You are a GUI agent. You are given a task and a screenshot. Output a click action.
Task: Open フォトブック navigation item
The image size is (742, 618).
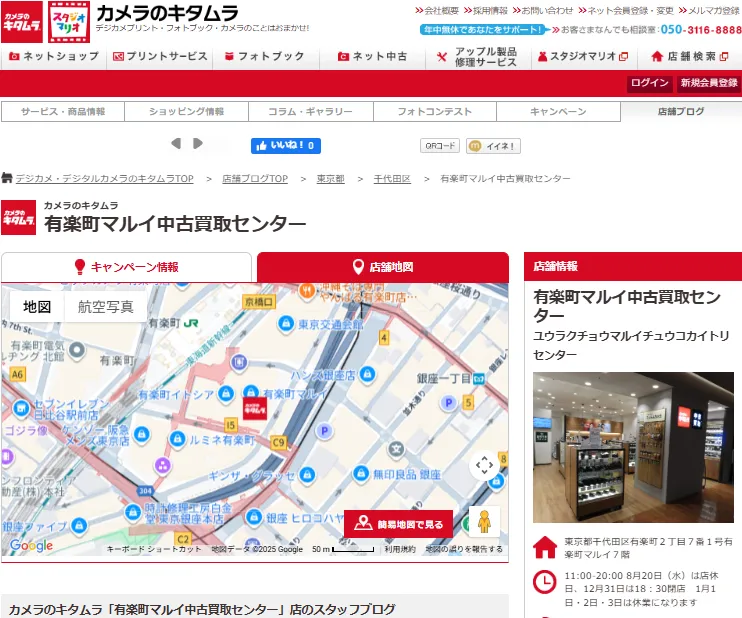(265, 56)
